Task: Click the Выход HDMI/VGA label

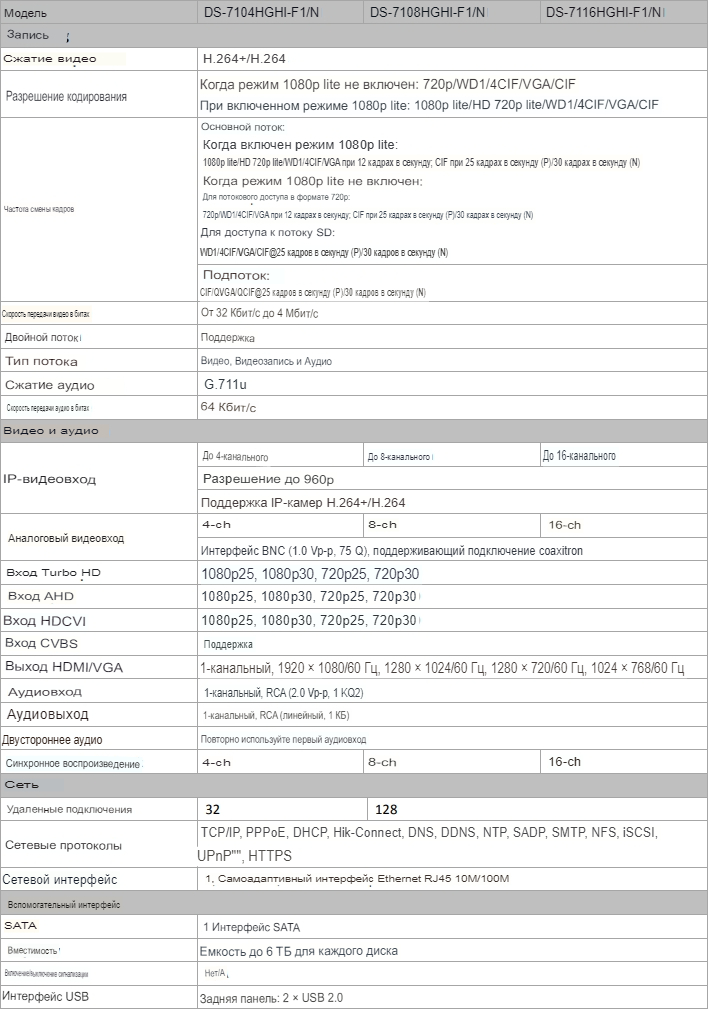Action: (64, 667)
